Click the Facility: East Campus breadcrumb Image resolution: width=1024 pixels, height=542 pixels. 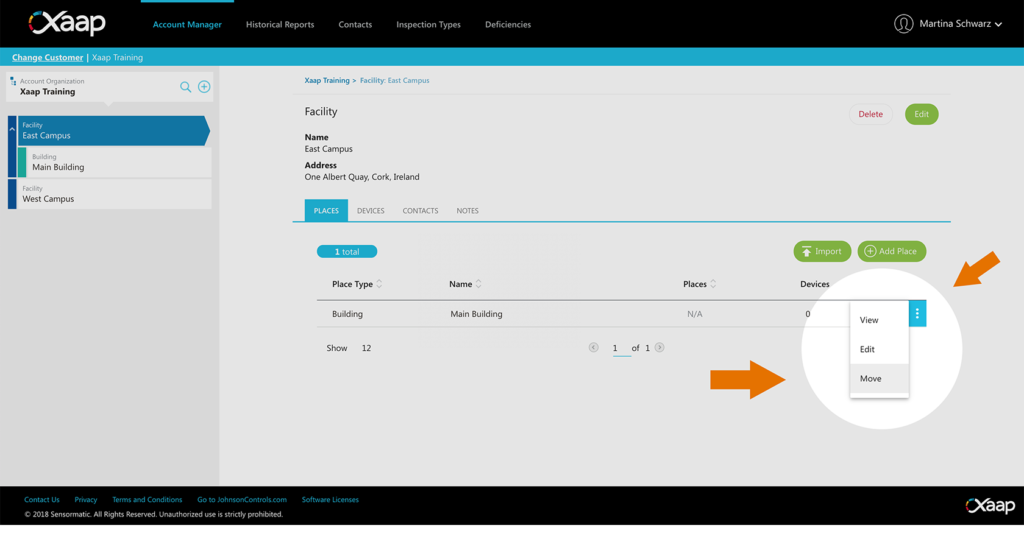point(394,80)
